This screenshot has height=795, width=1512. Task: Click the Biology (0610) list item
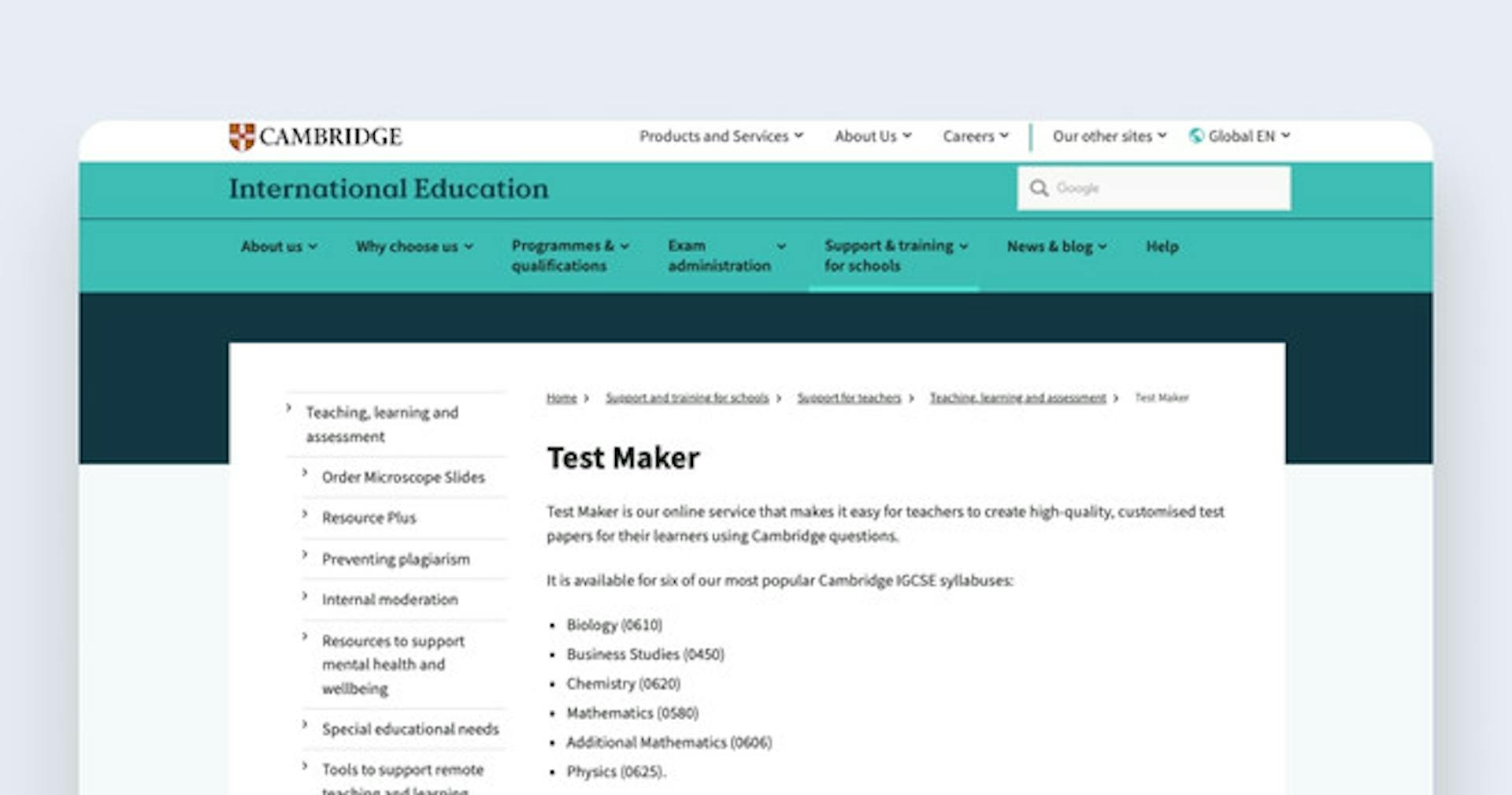click(614, 625)
